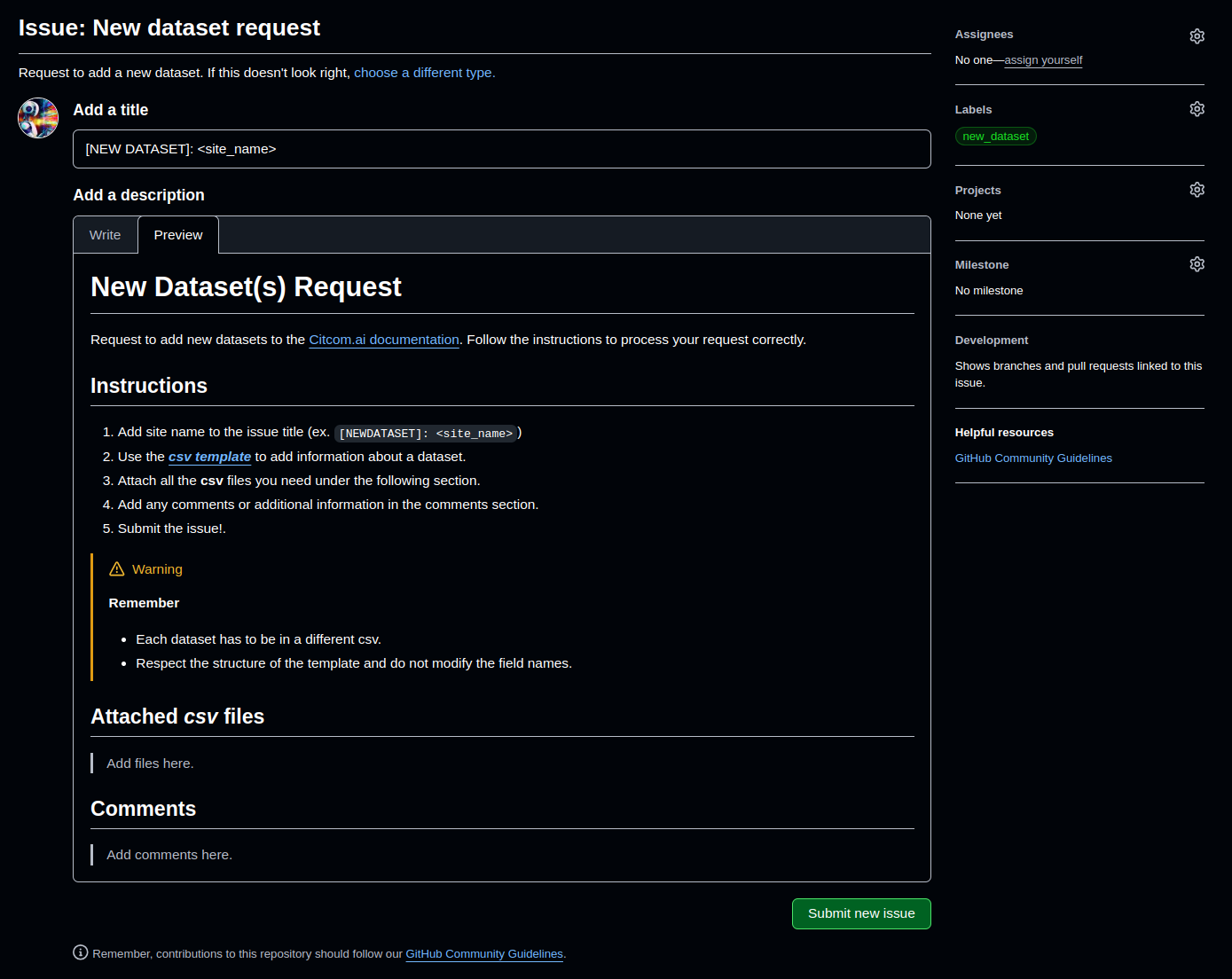Click the 'Attached csv files' heading
Viewport: 1232px width, 979px height.
coord(177,717)
